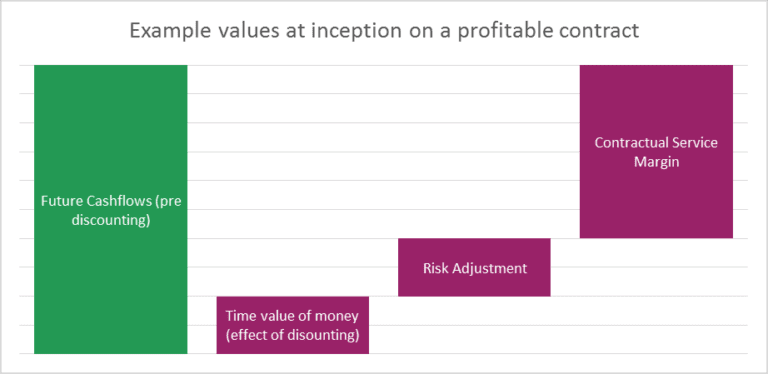
Task: Click empty plot area above Risk Adjustment
Action: click(474, 152)
